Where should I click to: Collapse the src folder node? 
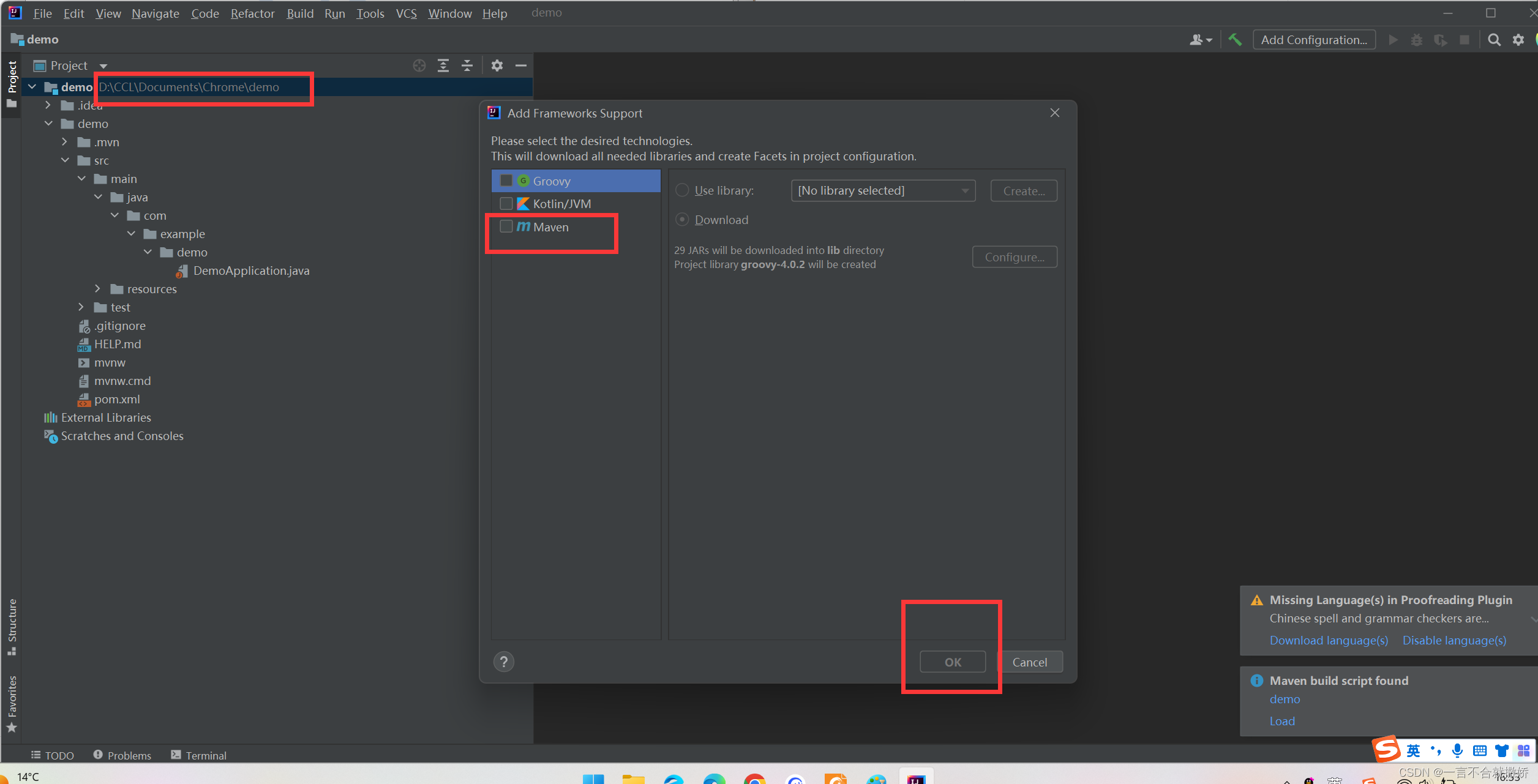[66, 160]
